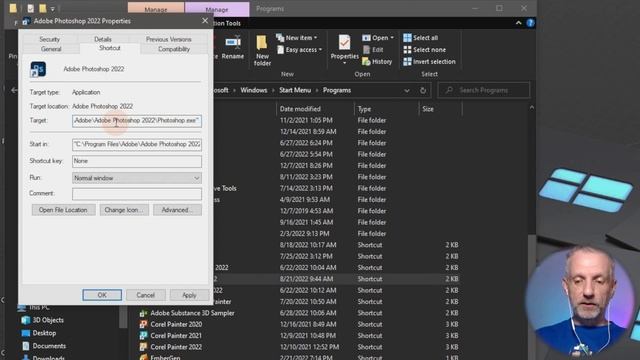Click the Shortcut key field
The height and width of the screenshot is (360, 640).
coord(137,161)
